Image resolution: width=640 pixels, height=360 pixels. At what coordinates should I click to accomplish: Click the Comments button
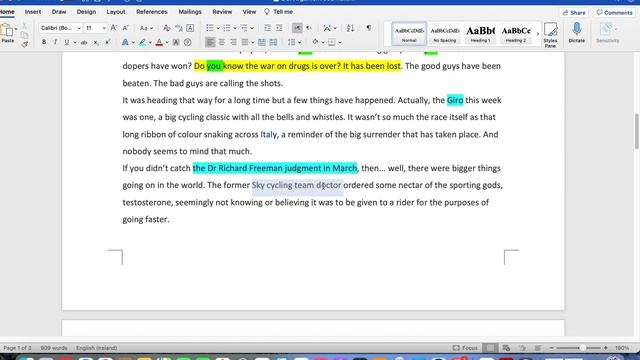tap(614, 13)
